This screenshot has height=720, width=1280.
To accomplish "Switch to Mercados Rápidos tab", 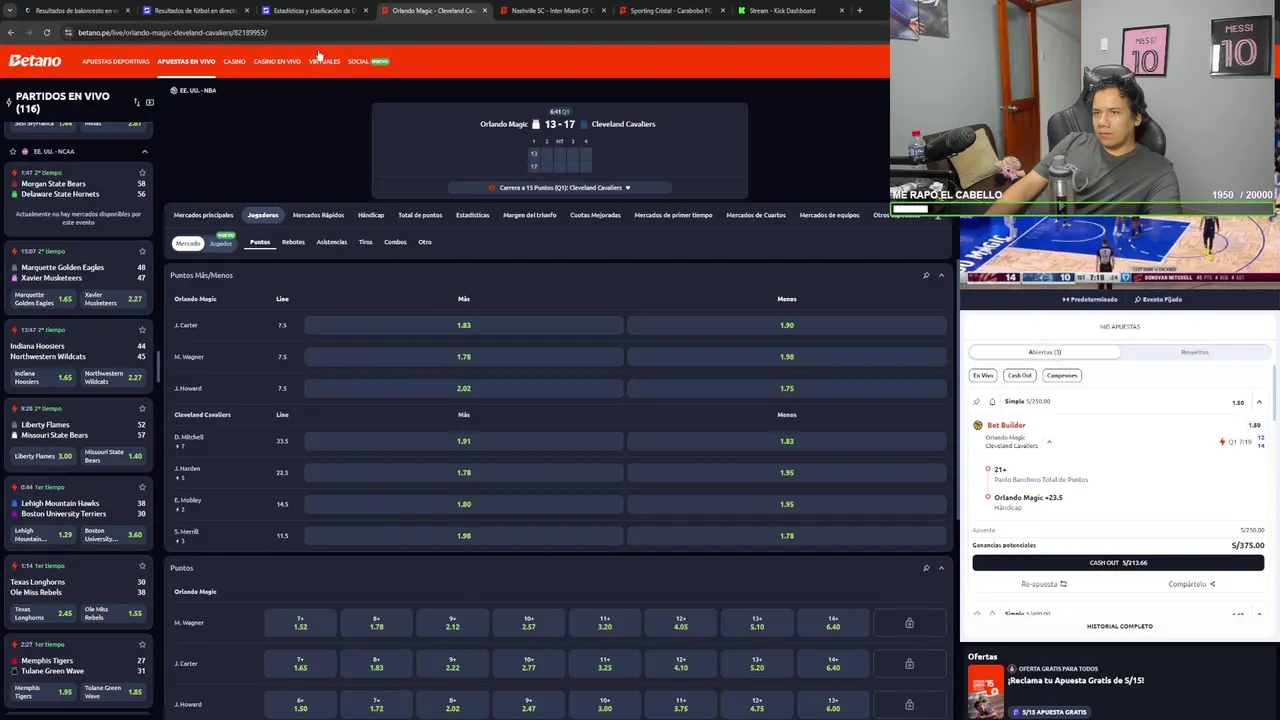I will point(318,215).
